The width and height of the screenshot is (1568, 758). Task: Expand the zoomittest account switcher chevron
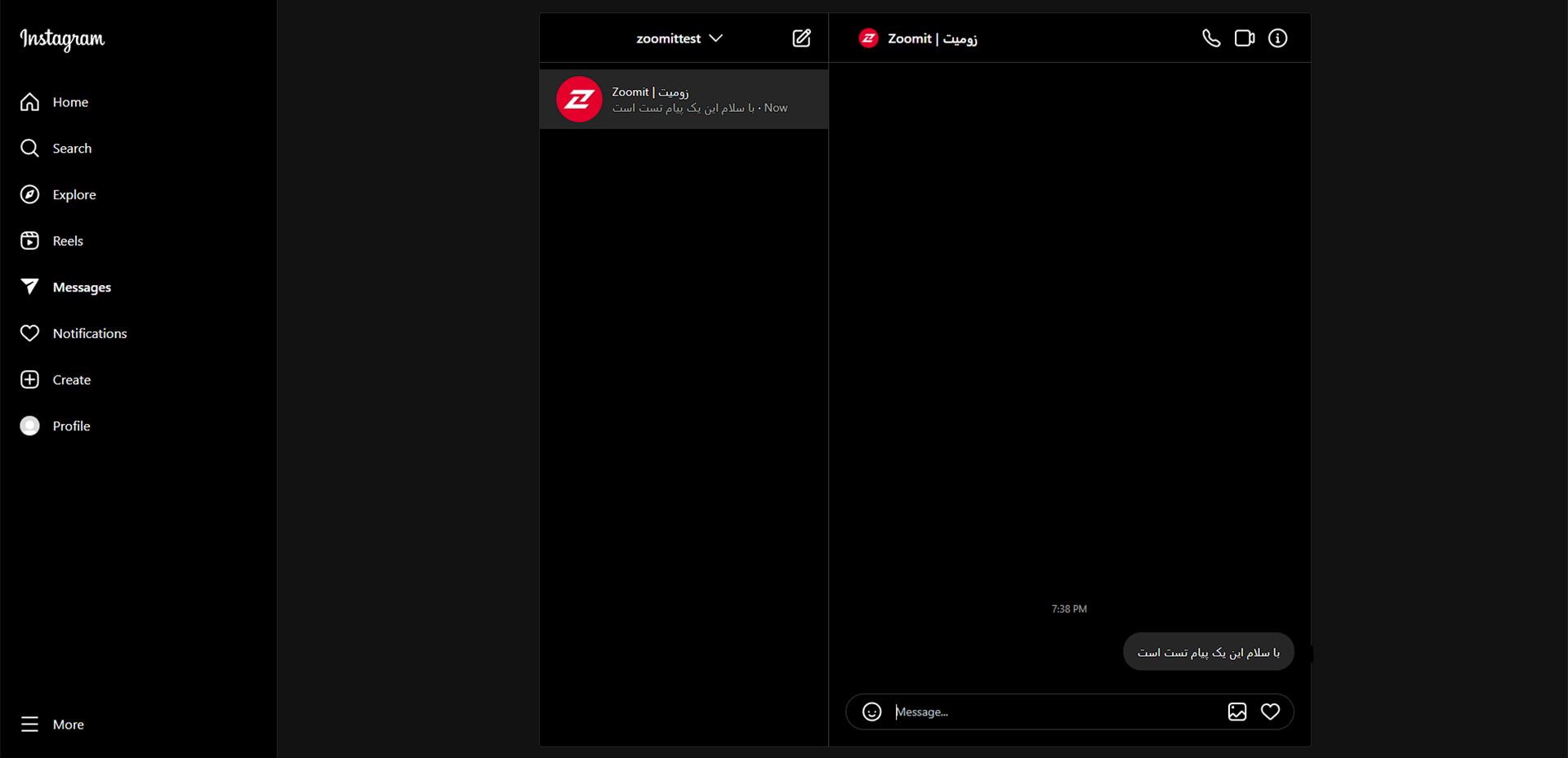coord(716,38)
